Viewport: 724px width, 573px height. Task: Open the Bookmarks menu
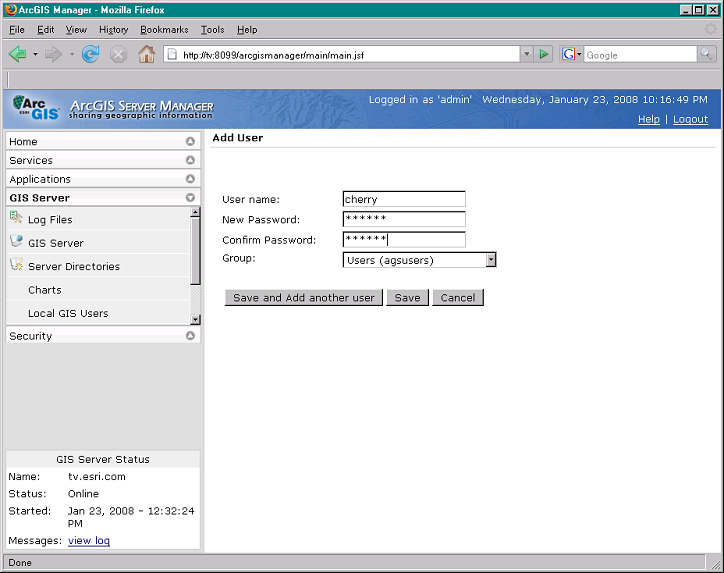(164, 30)
